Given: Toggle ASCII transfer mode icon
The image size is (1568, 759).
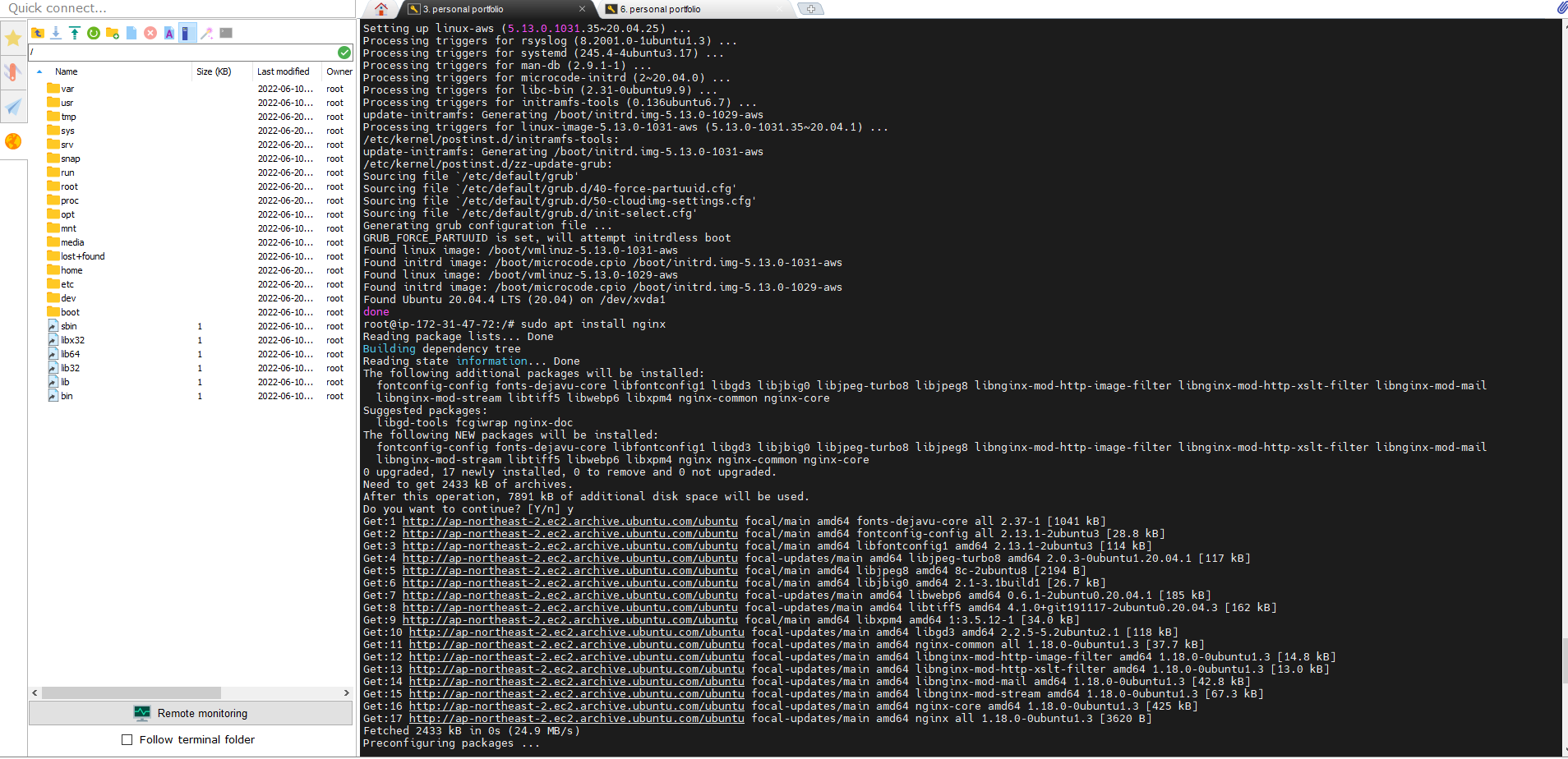Looking at the screenshot, I should click(x=169, y=33).
